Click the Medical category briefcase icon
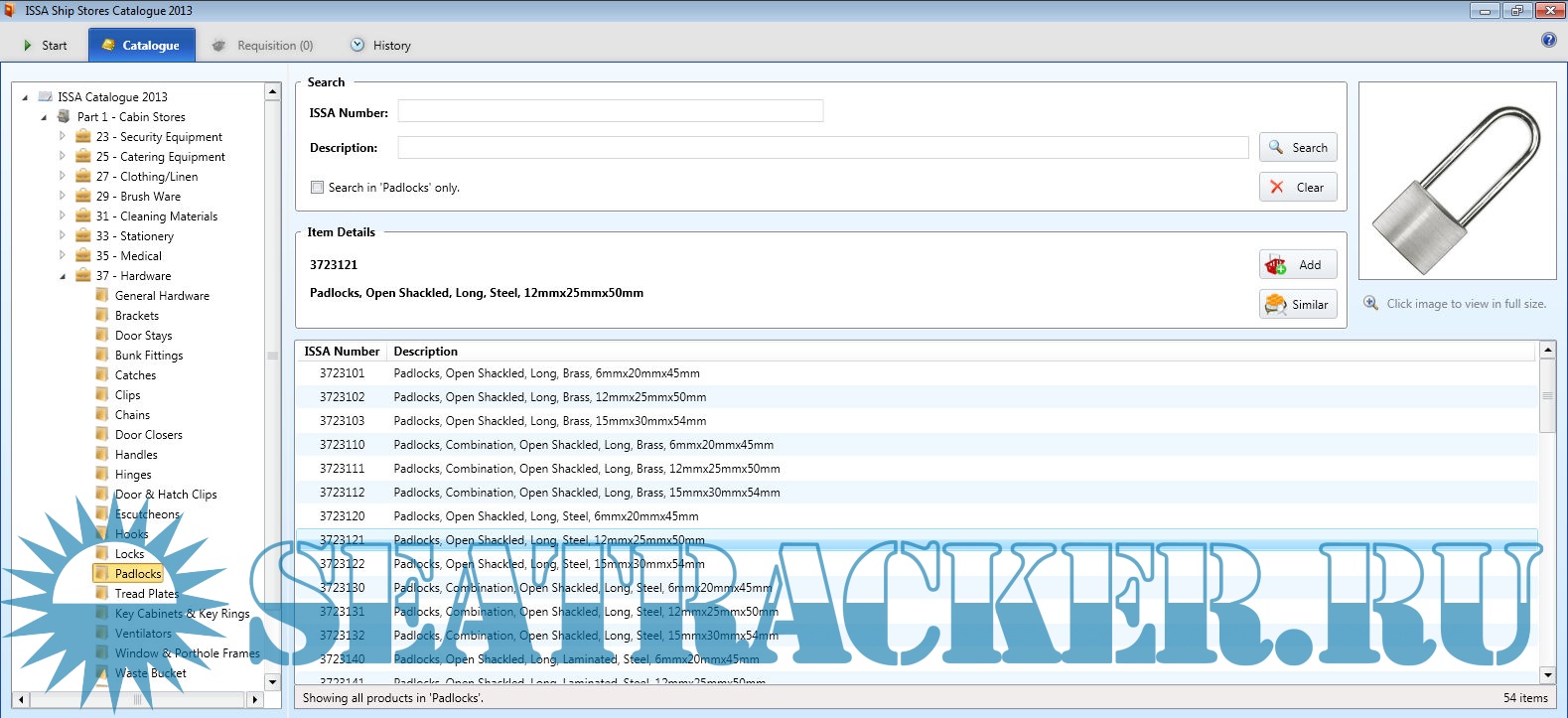This screenshot has width=1568, height=718. pos(83,255)
